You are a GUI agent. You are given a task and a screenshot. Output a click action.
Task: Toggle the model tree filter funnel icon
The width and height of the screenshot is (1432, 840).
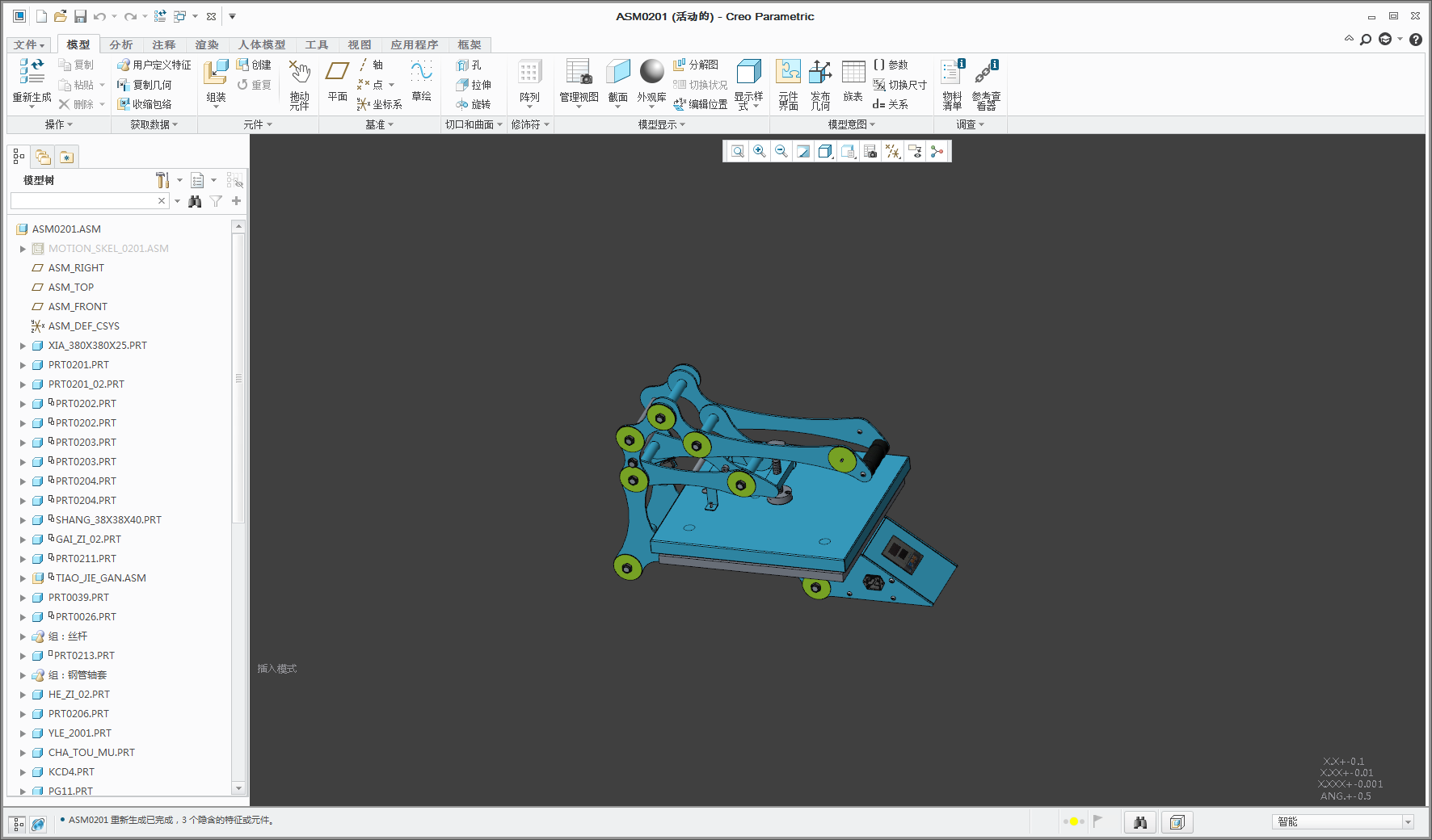216,201
